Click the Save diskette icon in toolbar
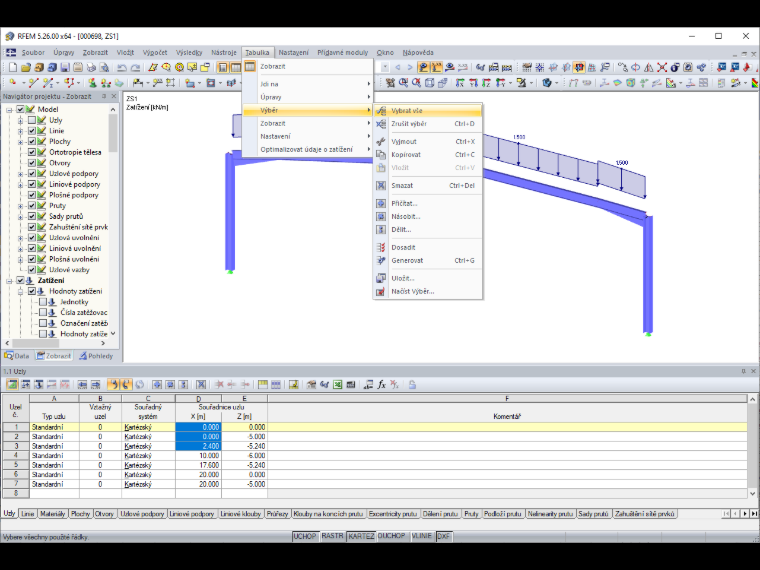760x570 pixels. (x=65, y=67)
